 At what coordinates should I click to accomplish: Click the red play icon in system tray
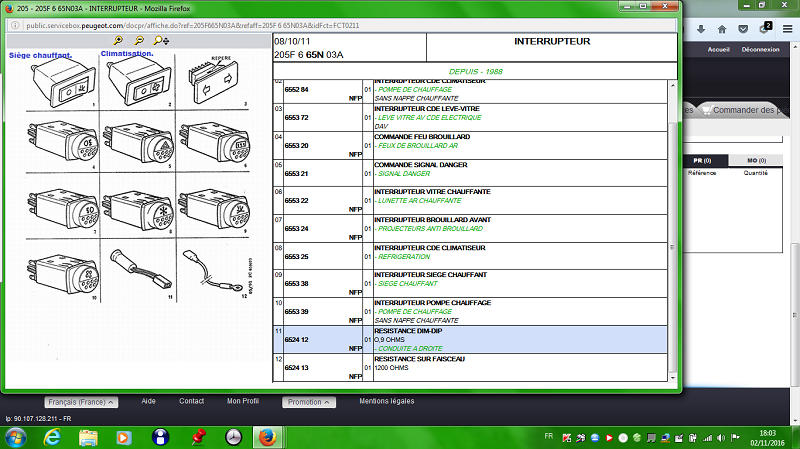click(609, 438)
